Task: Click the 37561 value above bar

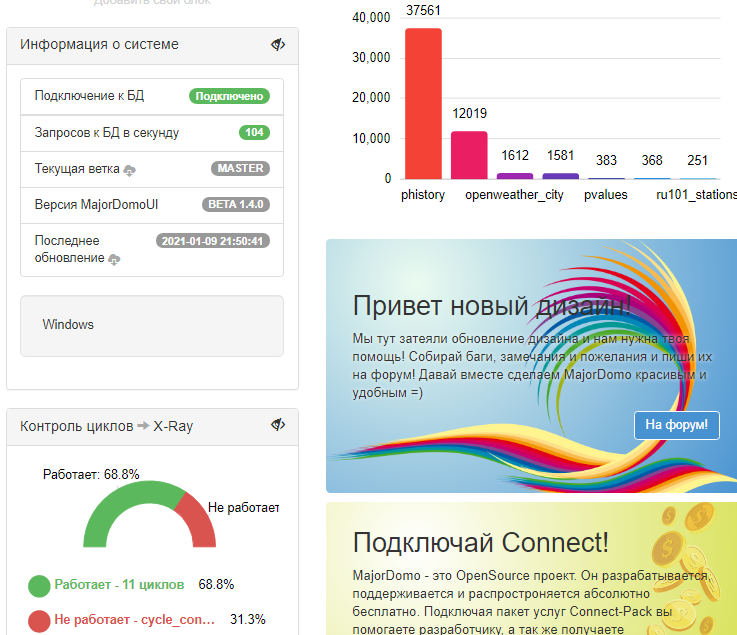Action: [423, 10]
